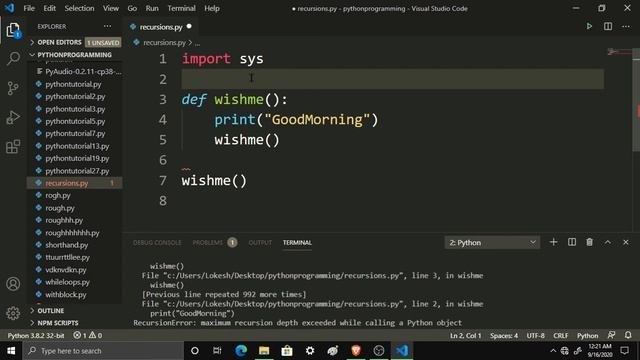Switch to the Debug Console tab
640x360 pixels.
(157, 243)
